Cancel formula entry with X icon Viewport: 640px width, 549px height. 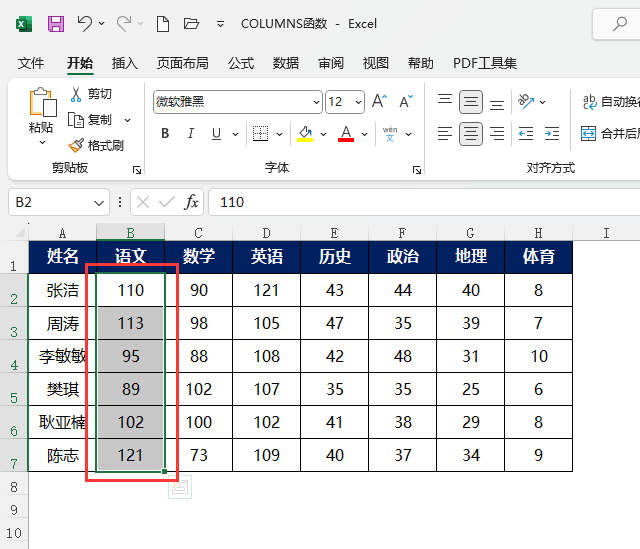pyautogui.click(x=143, y=202)
